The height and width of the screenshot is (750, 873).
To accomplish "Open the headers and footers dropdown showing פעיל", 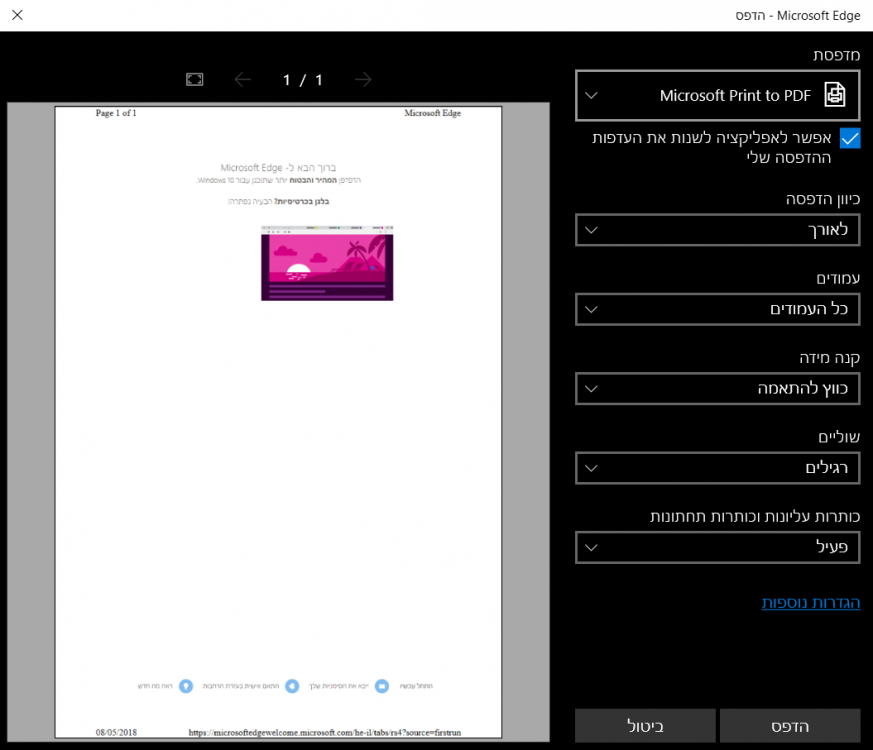I will coord(718,547).
